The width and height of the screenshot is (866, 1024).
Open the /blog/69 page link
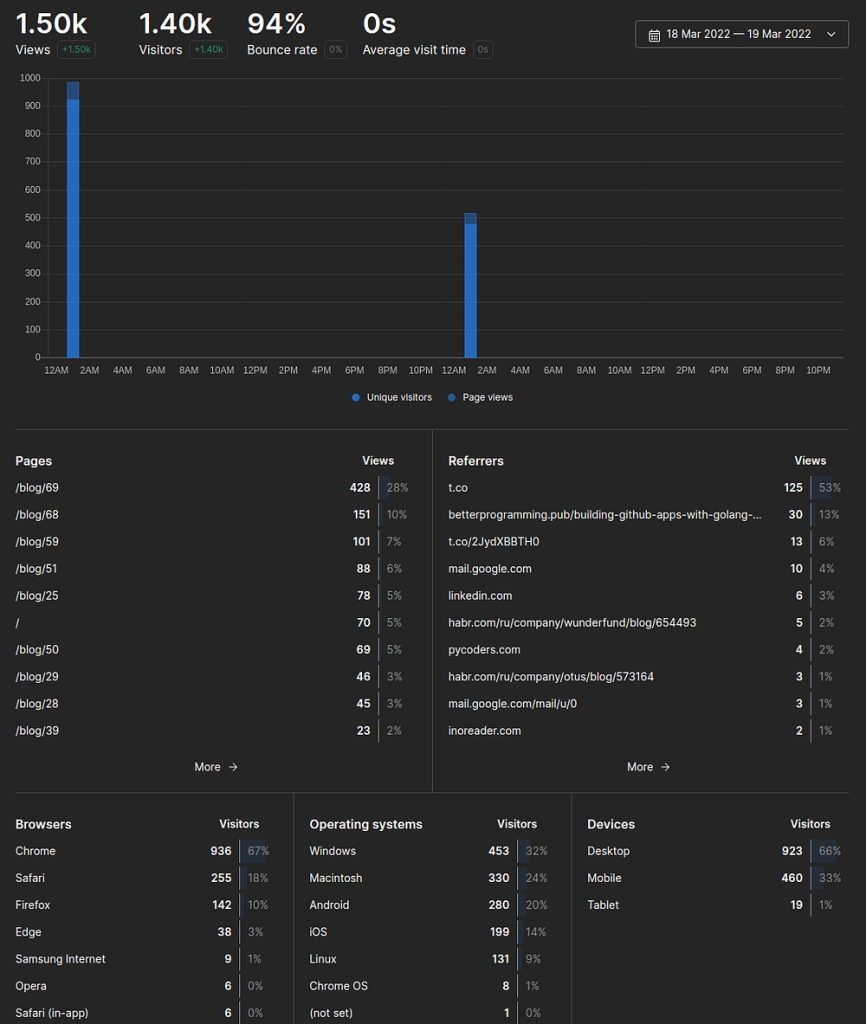click(37, 488)
